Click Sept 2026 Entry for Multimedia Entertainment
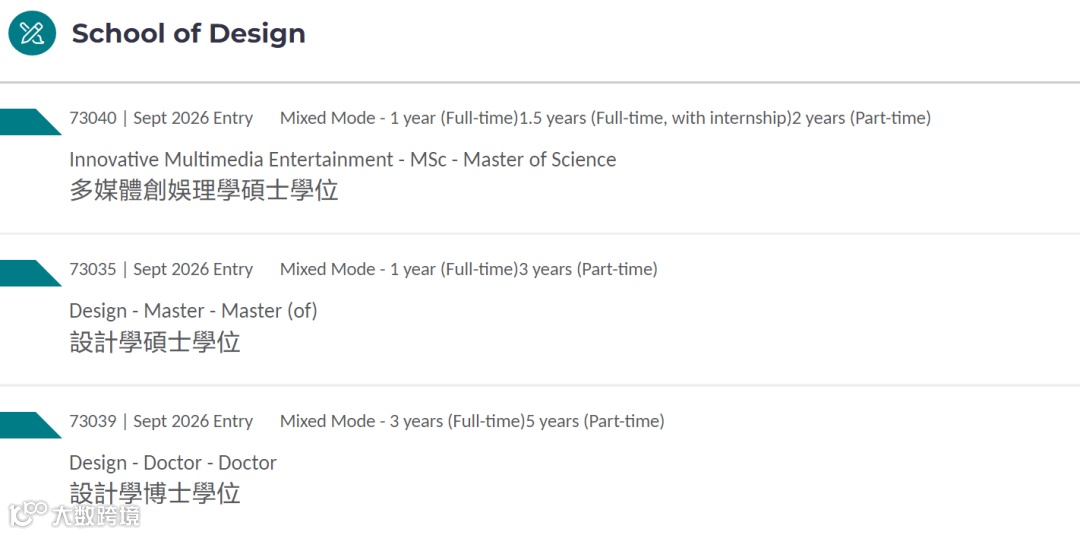Screen dimensions: 1080x535 click(x=193, y=118)
